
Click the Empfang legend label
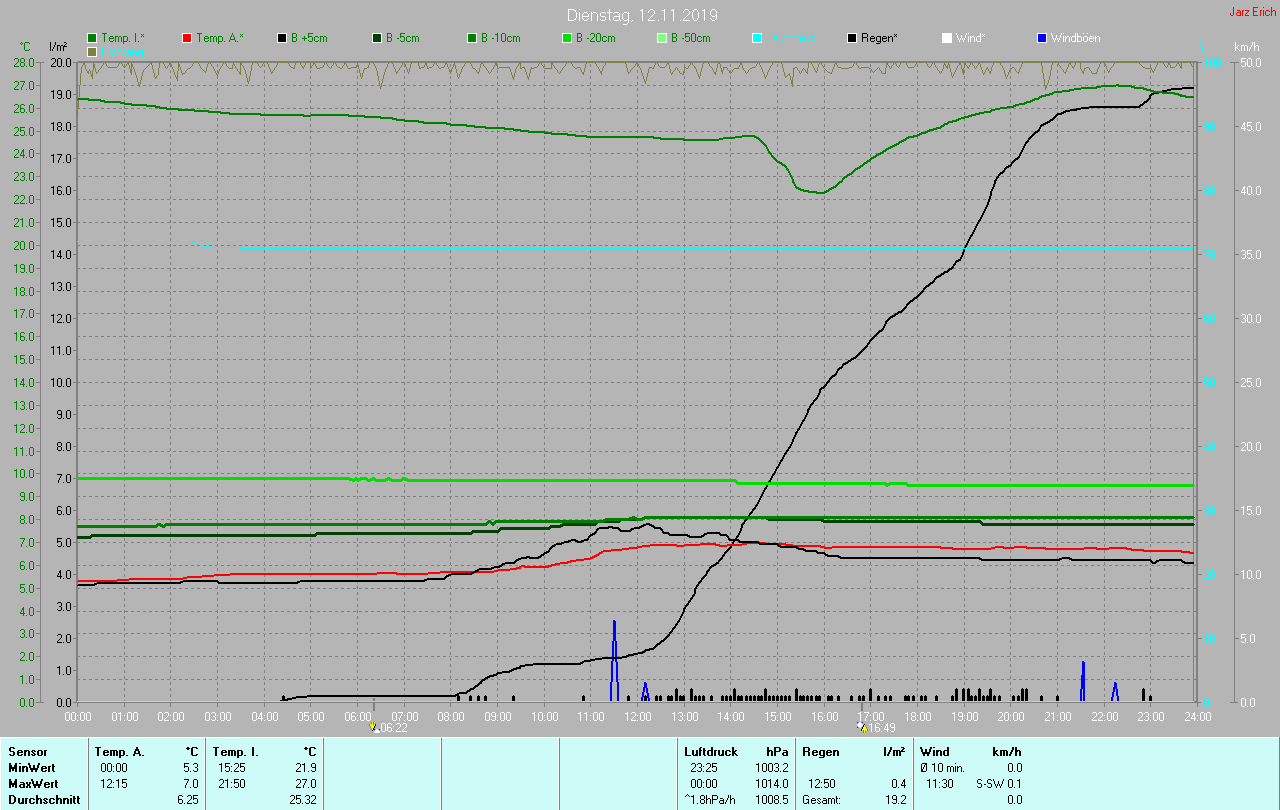(123, 51)
